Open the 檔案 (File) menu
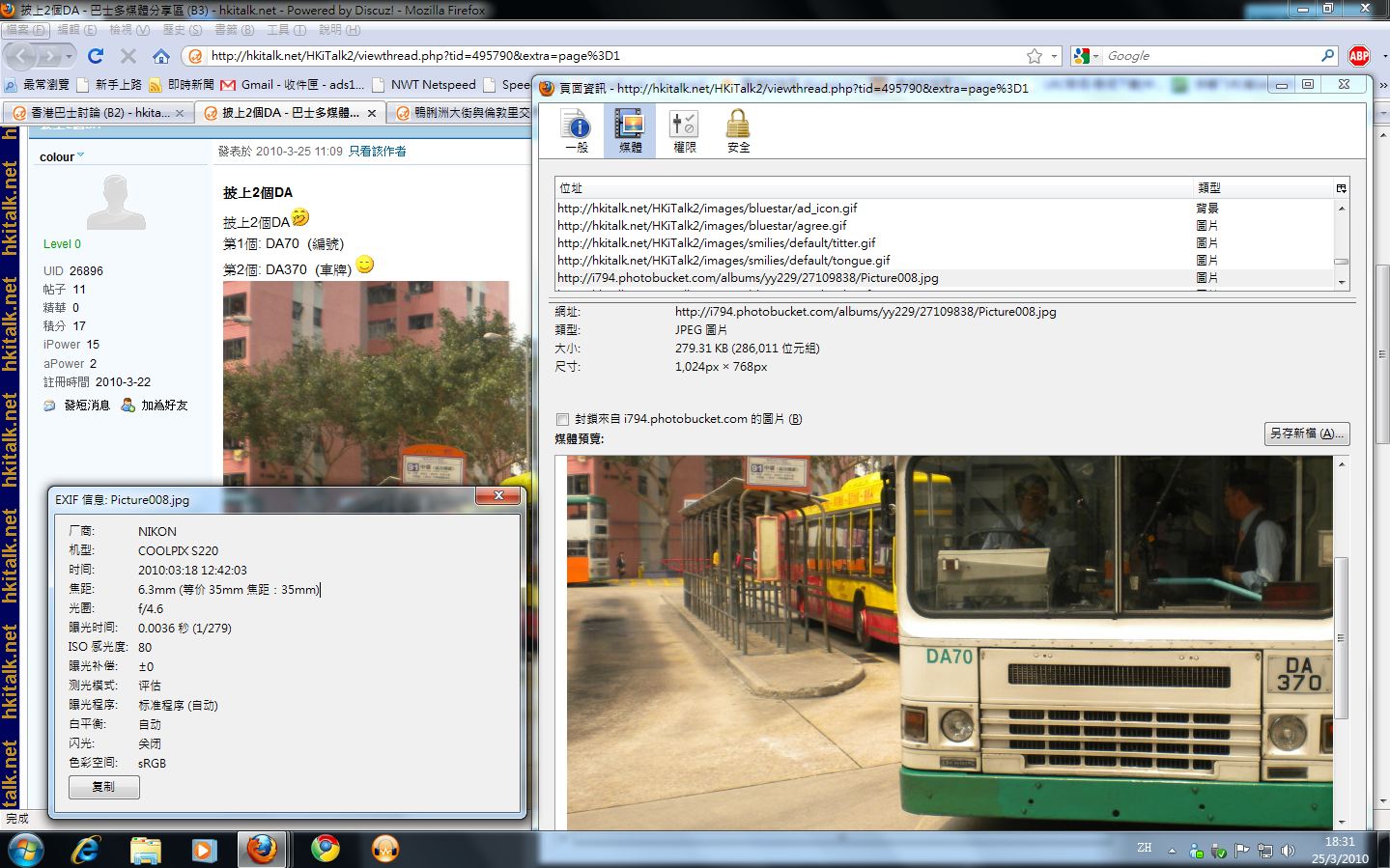 [25, 30]
